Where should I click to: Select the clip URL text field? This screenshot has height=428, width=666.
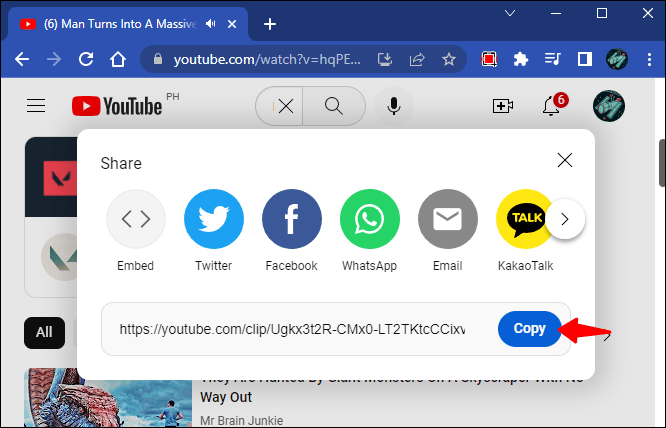pos(292,329)
